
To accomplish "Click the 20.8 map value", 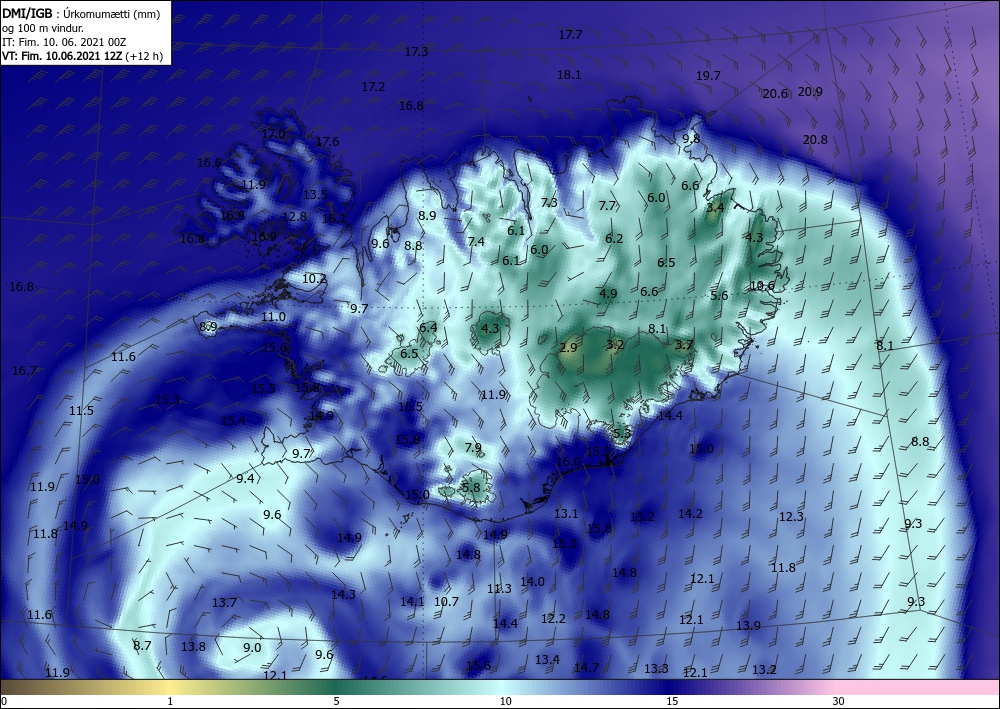I will pyautogui.click(x=815, y=139).
